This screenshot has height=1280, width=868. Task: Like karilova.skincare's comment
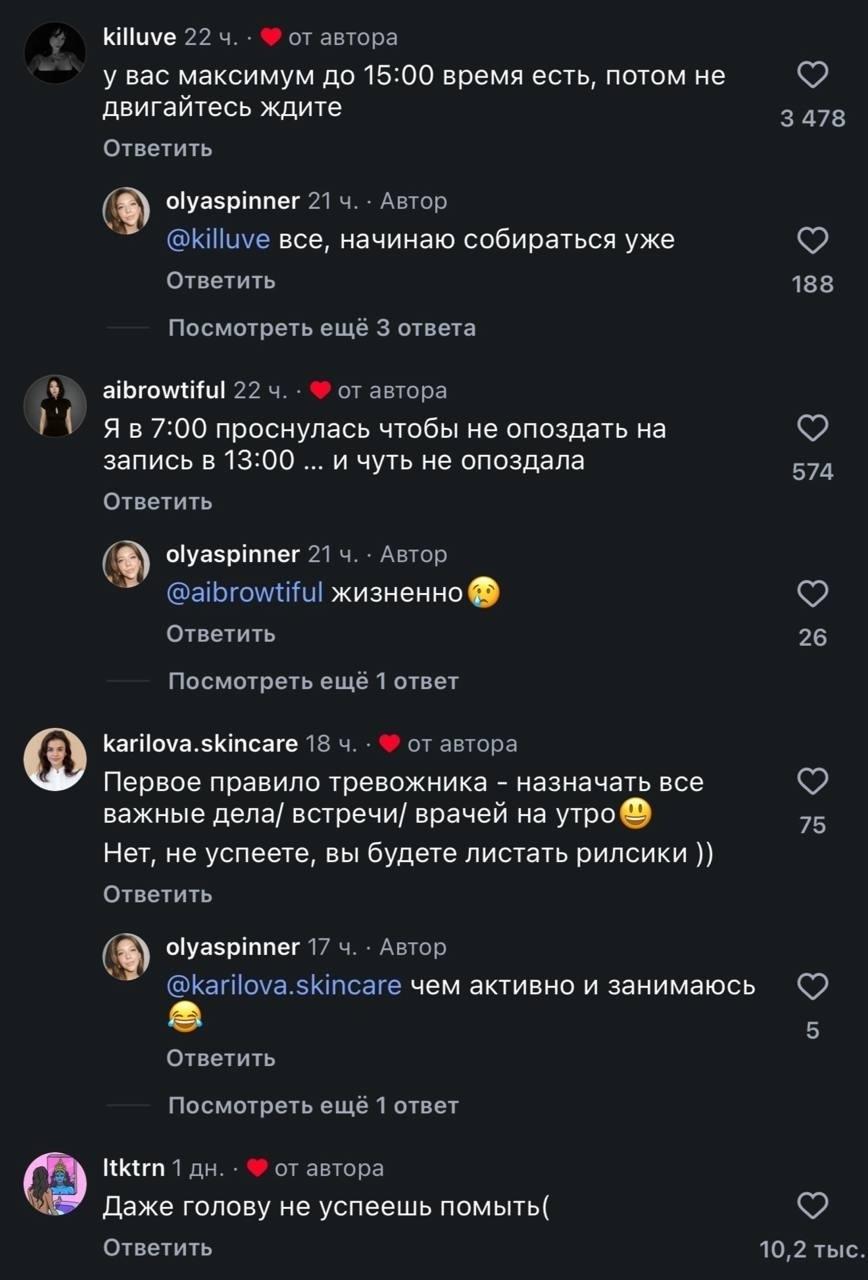tap(813, 782)
